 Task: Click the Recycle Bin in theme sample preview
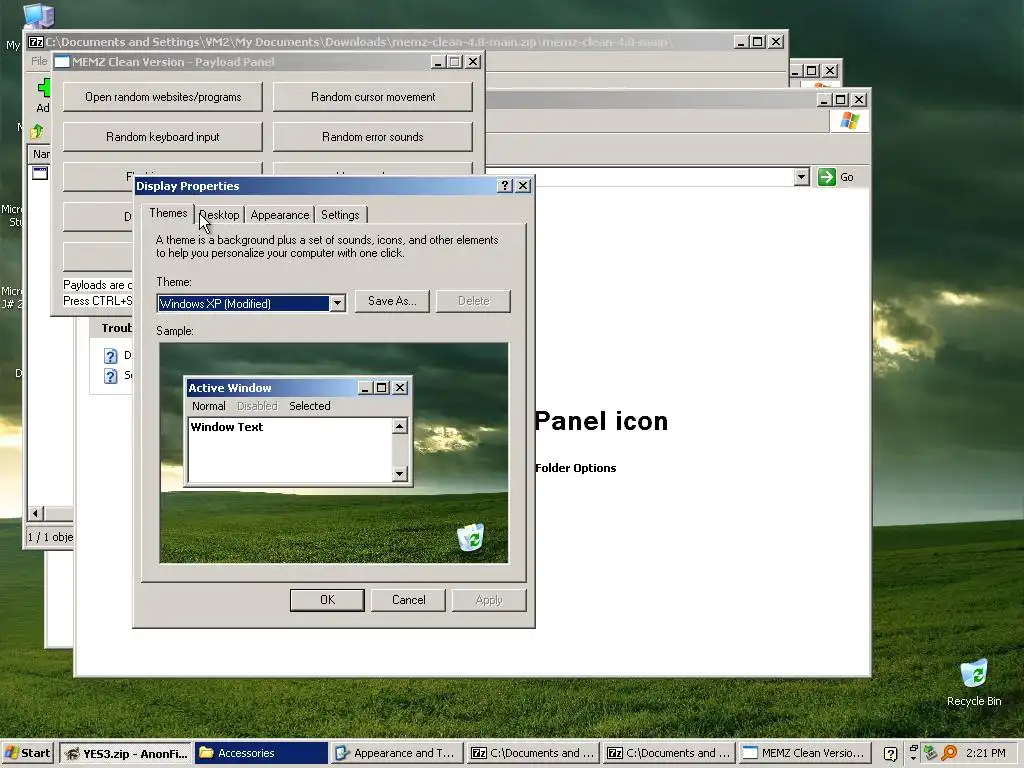471,537
